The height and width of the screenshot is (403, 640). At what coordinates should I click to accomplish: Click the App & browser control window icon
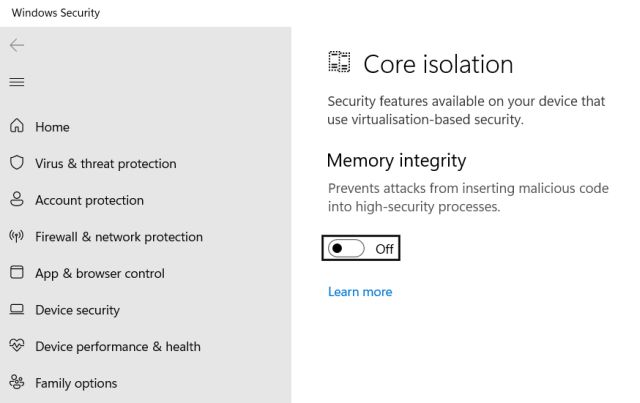(17, 272)
